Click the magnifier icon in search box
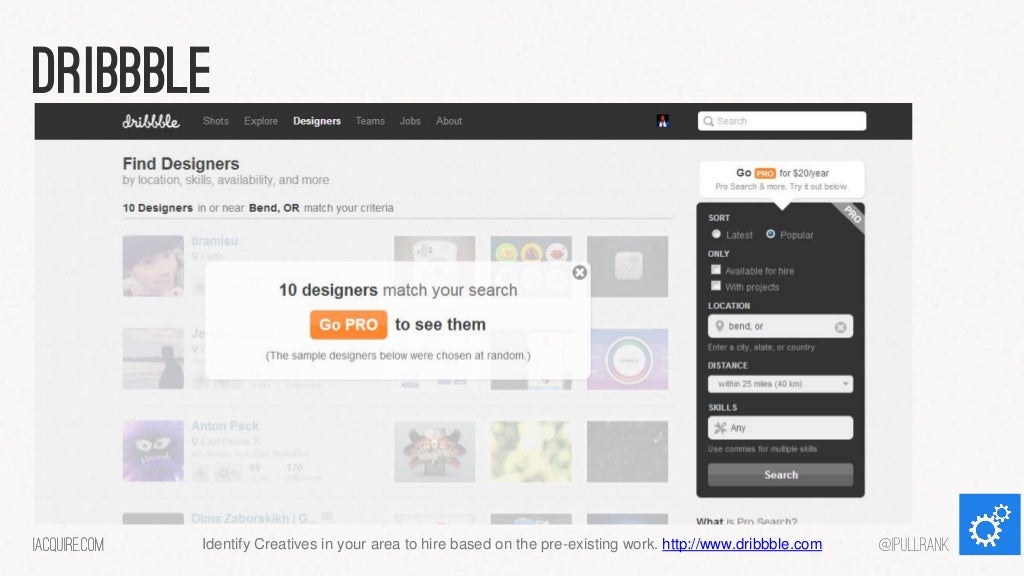 (708, 121)
